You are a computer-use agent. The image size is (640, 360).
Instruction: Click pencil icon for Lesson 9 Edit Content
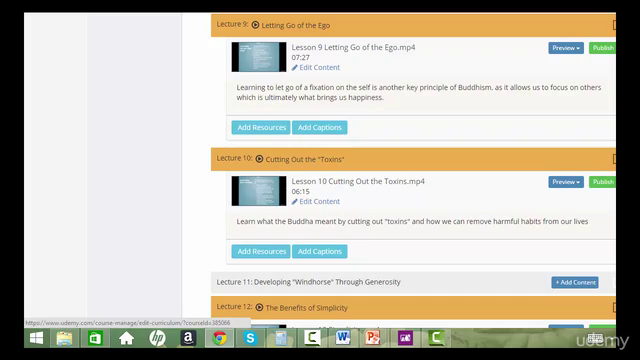coord(295,68)
